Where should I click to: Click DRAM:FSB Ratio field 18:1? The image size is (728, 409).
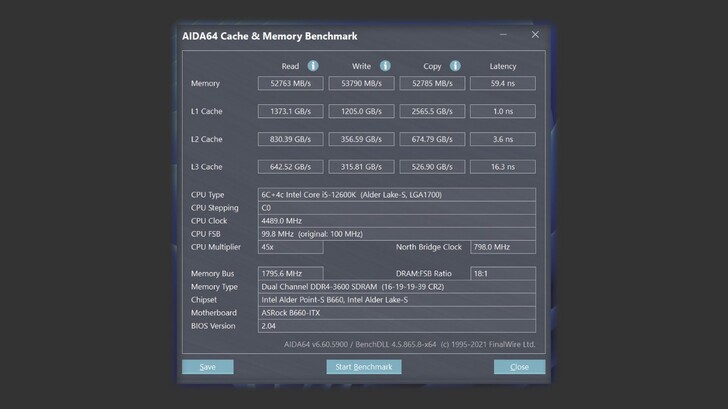[x=503, y=273]
